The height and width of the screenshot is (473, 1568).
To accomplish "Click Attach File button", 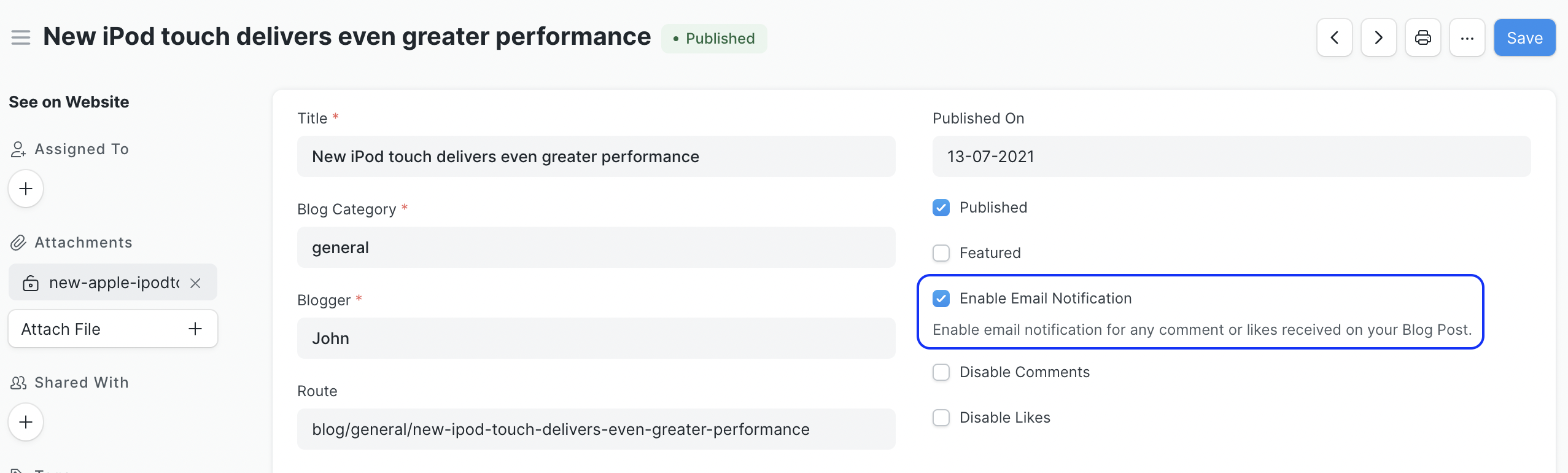I will [112, 329].
